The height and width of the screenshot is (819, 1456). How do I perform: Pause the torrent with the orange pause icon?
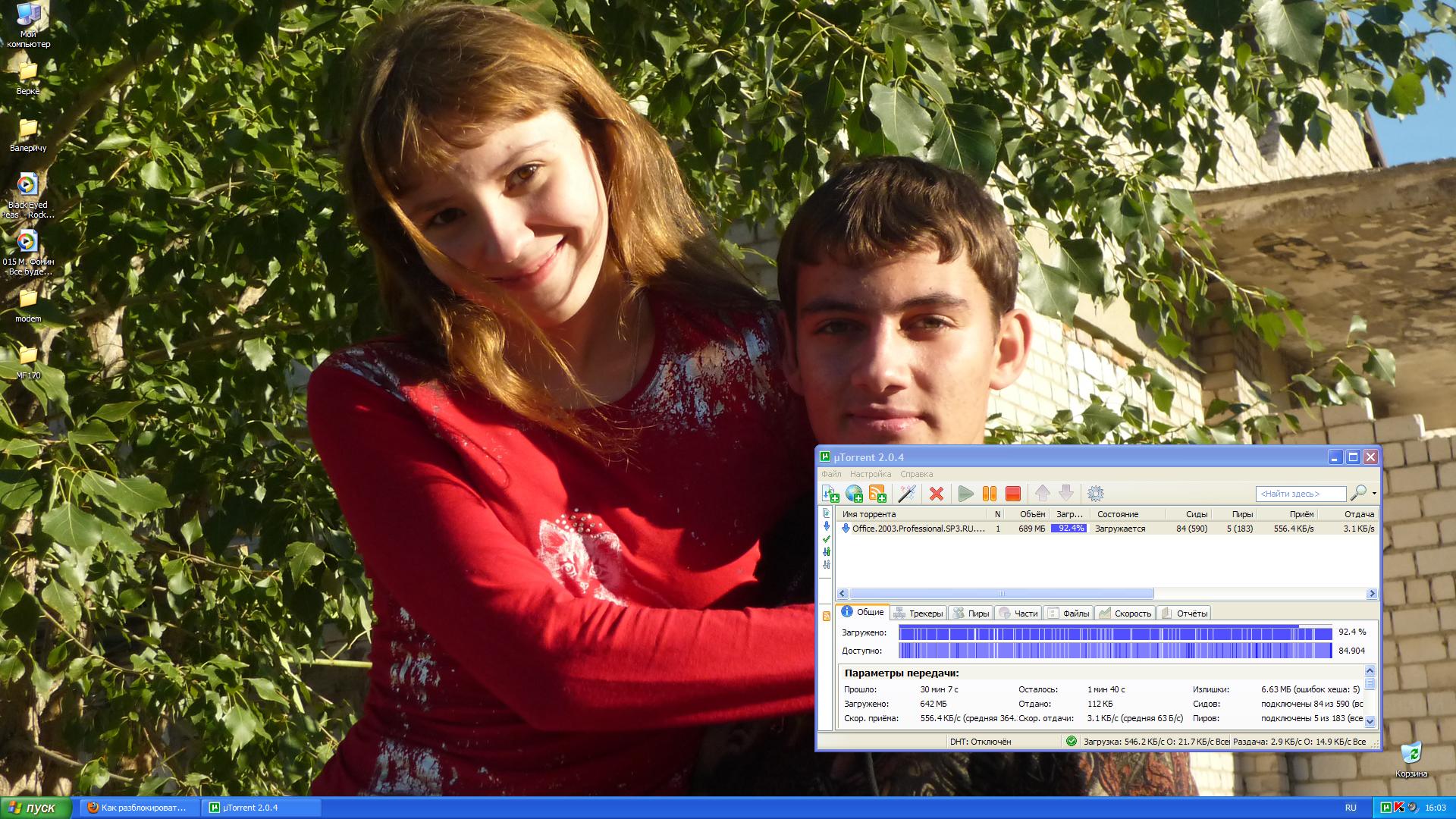point(990,494)
